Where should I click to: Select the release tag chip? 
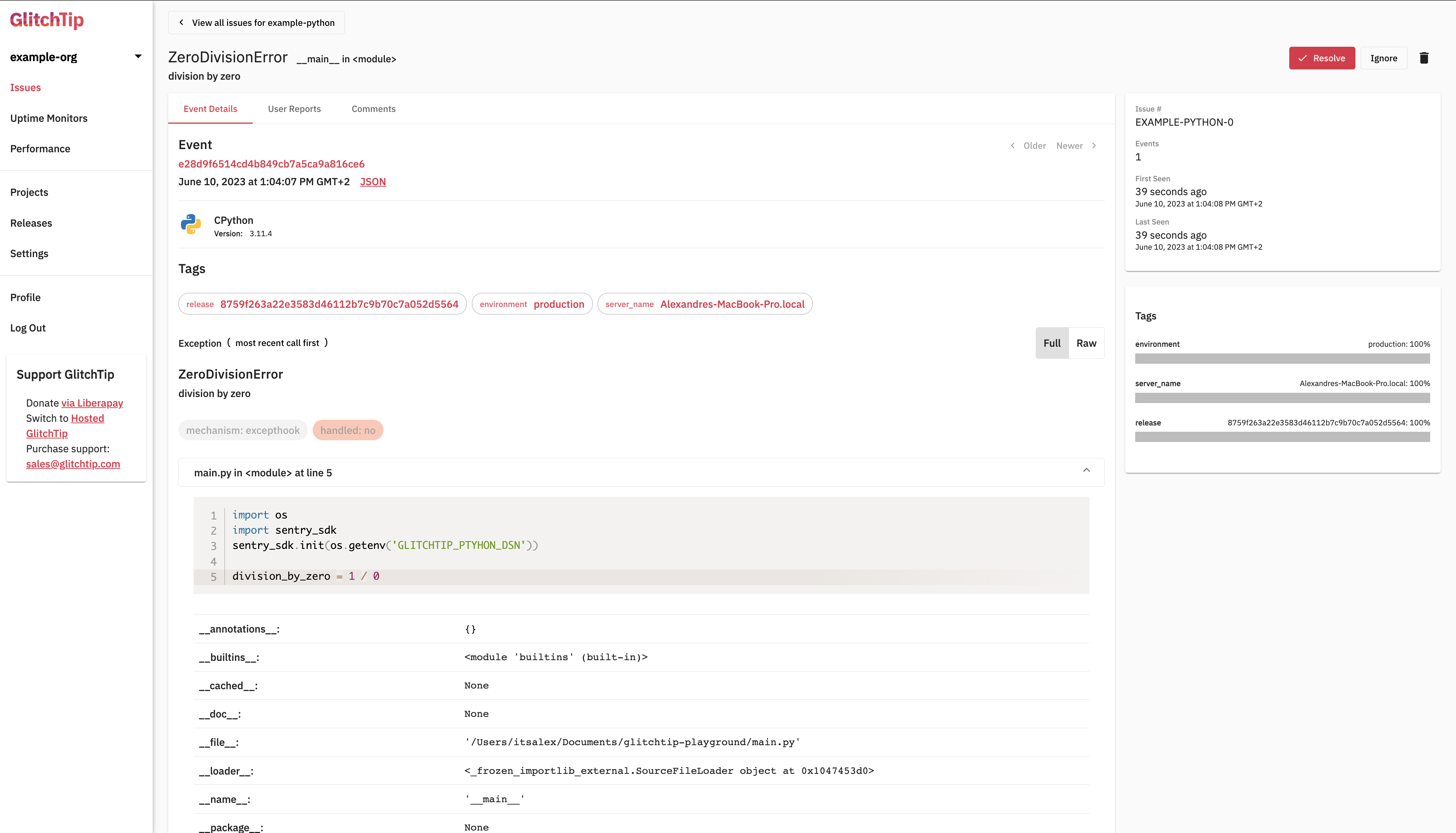(322, 304)
